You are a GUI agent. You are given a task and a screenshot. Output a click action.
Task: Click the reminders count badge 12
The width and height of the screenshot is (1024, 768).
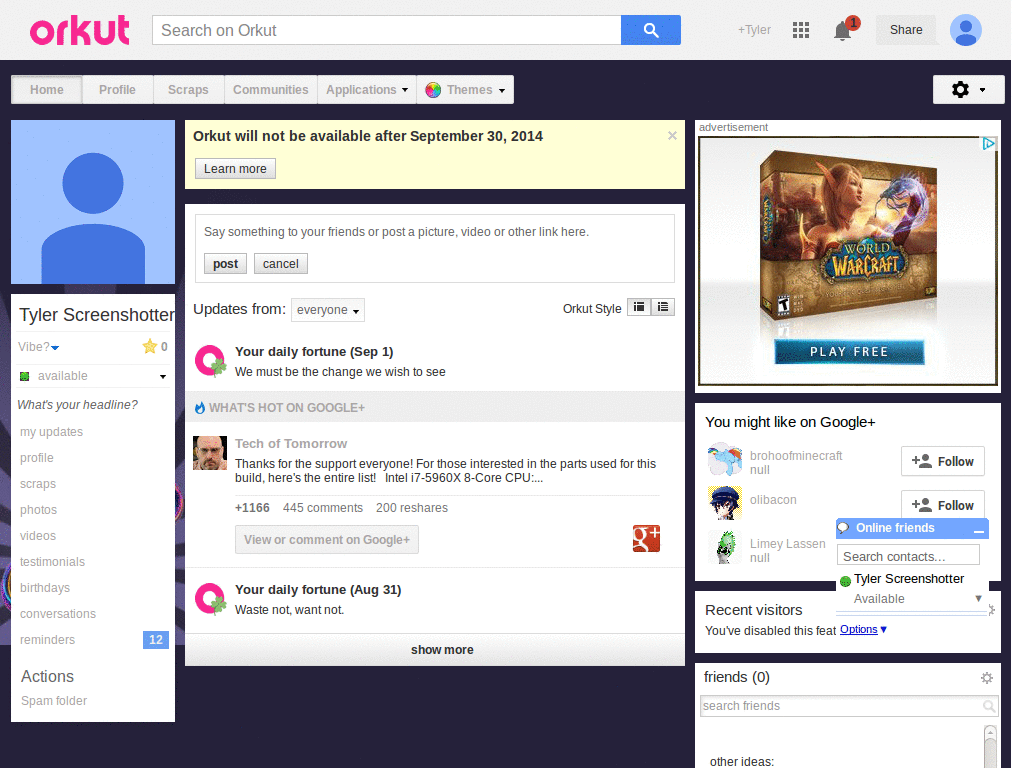(155, 639)
